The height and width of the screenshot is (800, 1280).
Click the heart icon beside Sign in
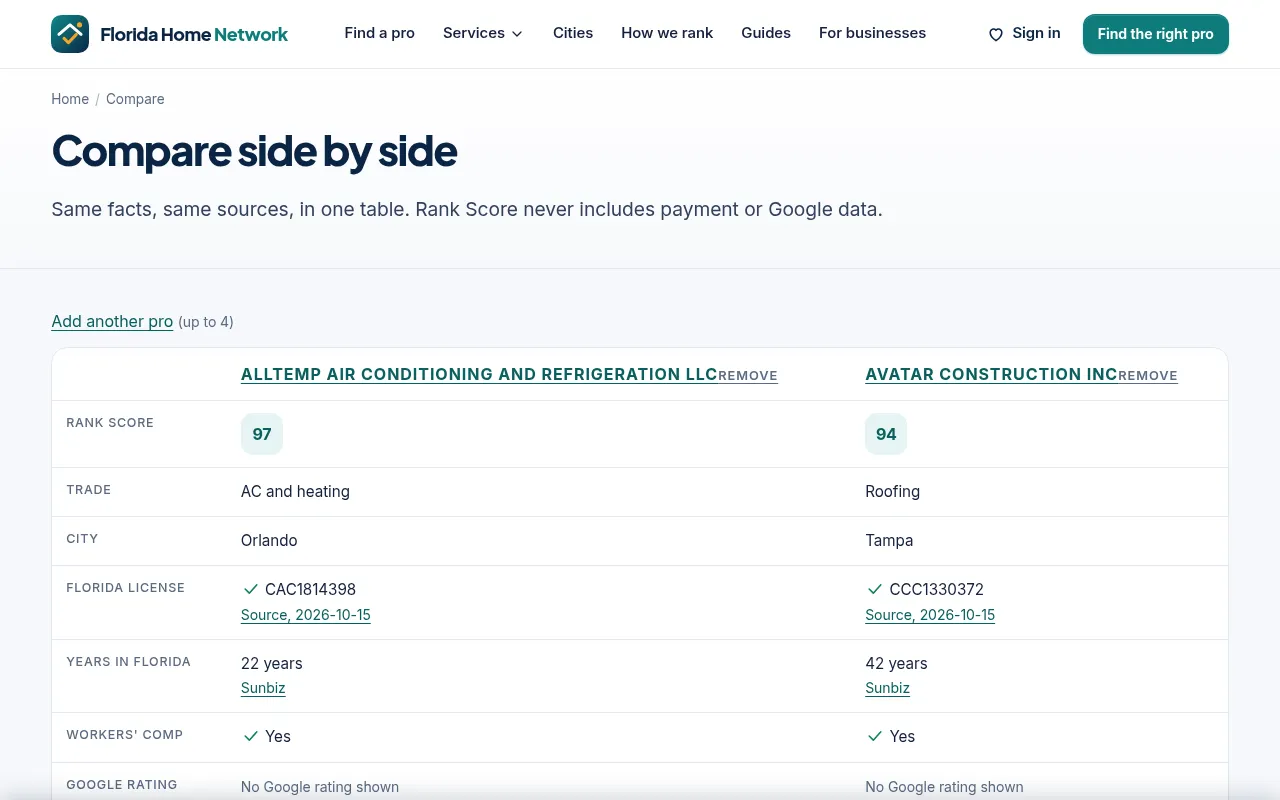point(996,35)
